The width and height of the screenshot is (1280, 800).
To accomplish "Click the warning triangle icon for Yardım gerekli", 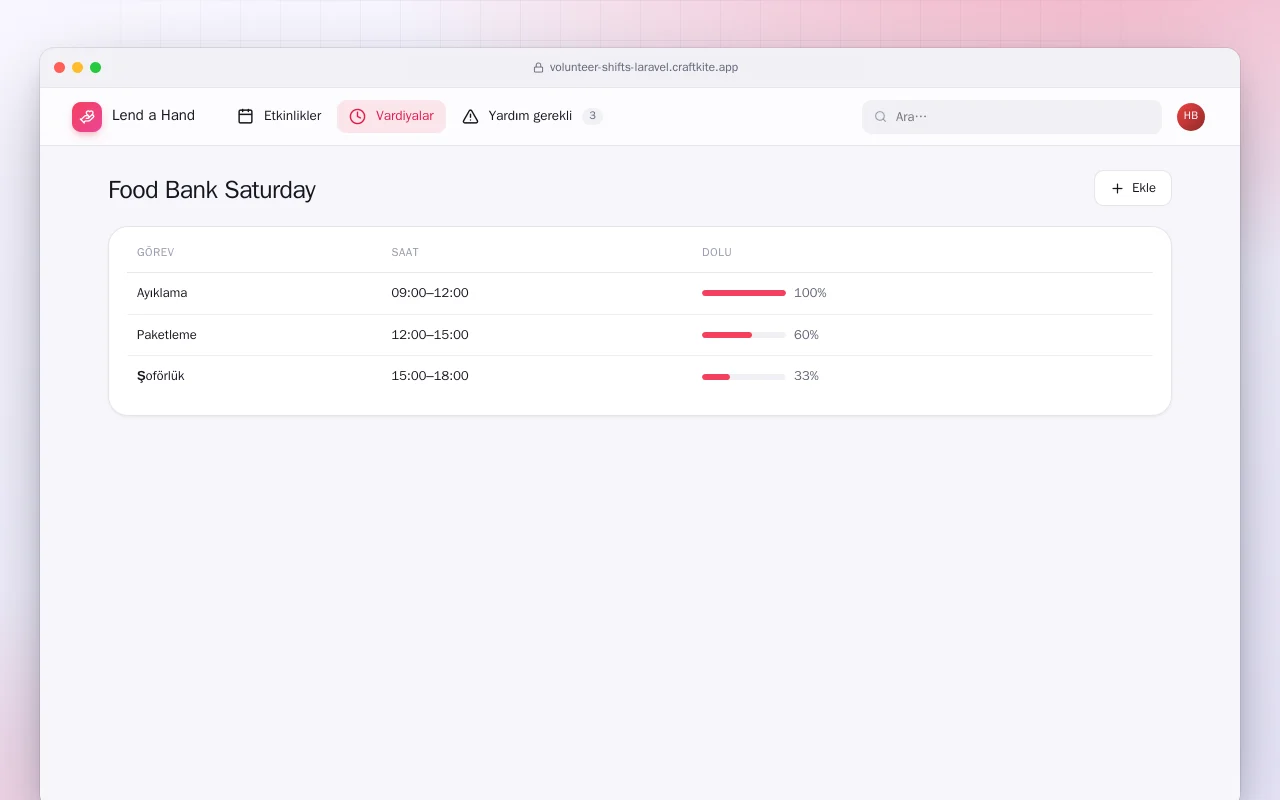I will coord(470,116).
